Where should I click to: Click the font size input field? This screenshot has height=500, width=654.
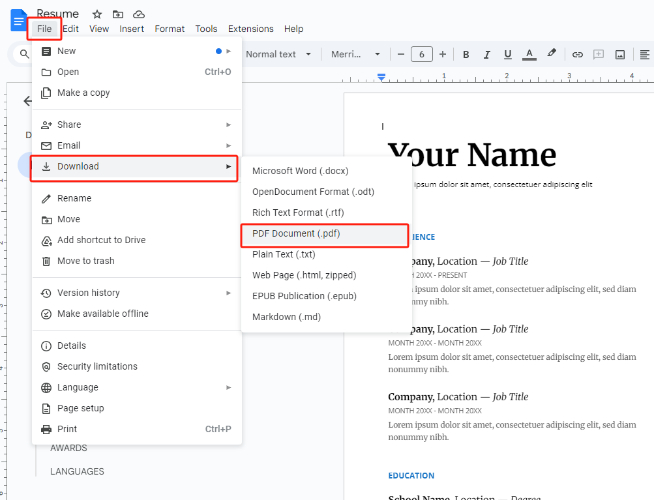coord(422,54)
